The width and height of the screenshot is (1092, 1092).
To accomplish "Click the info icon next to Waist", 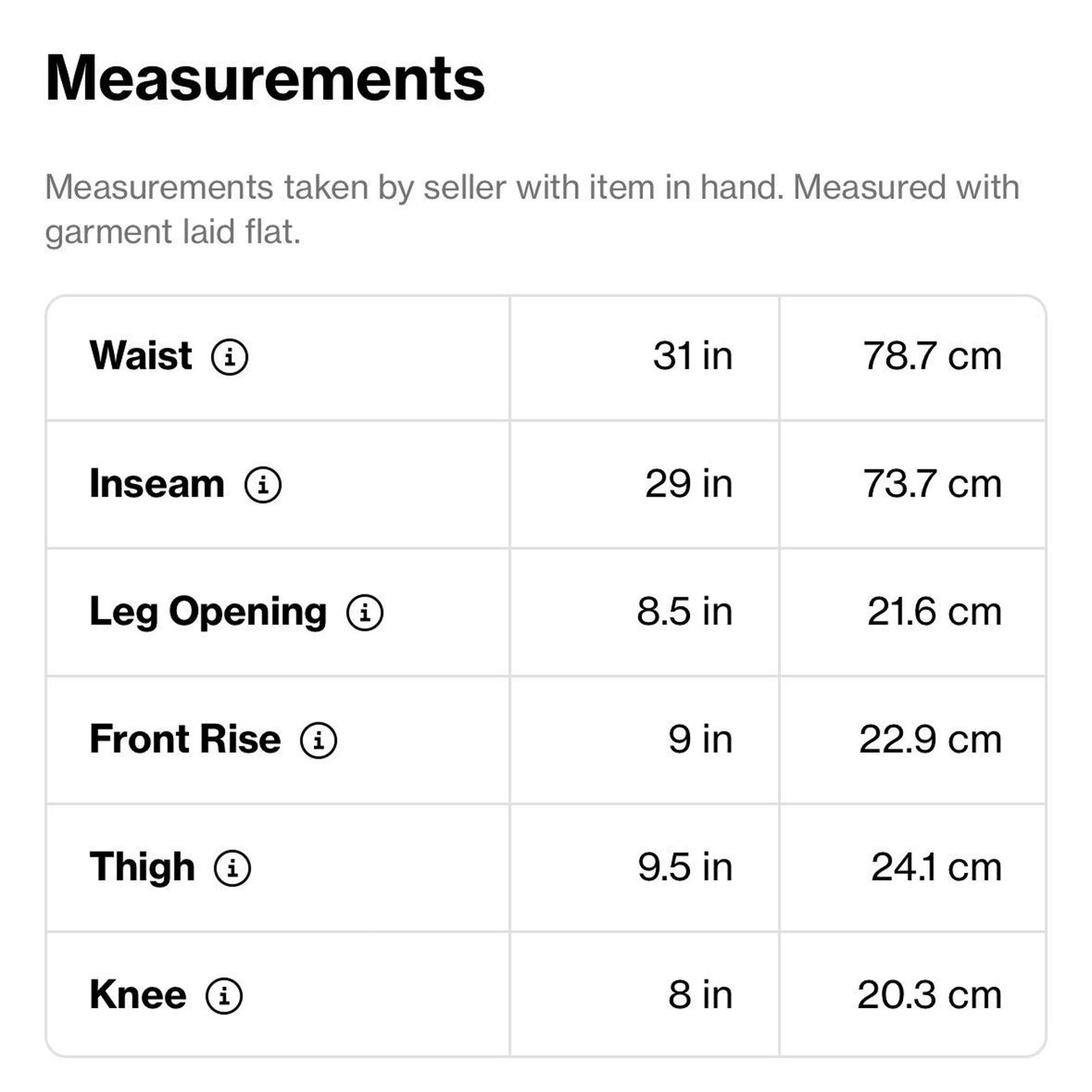I will click(x=230, y=357).
